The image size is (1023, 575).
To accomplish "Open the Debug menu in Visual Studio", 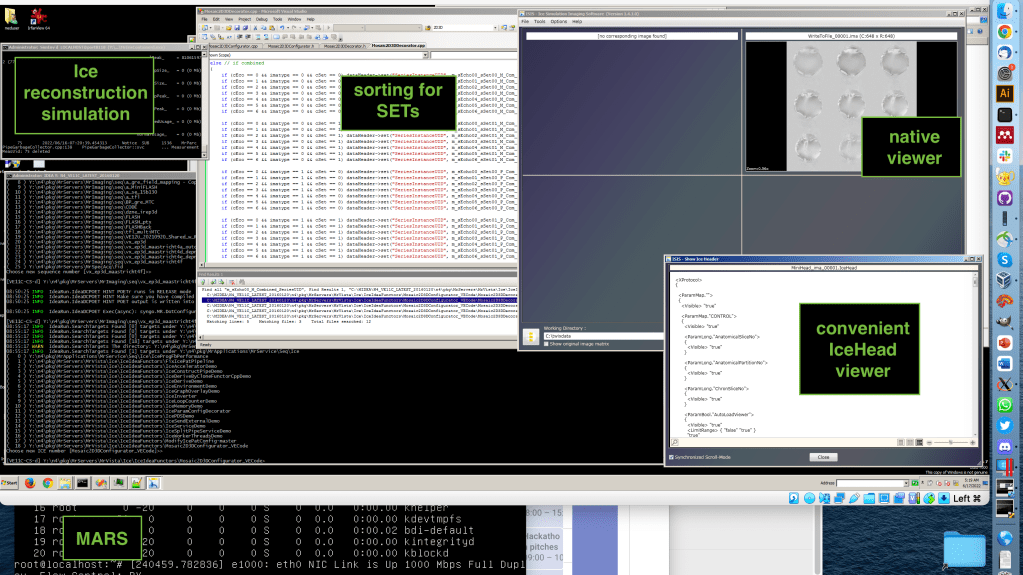I will [264, 18].
